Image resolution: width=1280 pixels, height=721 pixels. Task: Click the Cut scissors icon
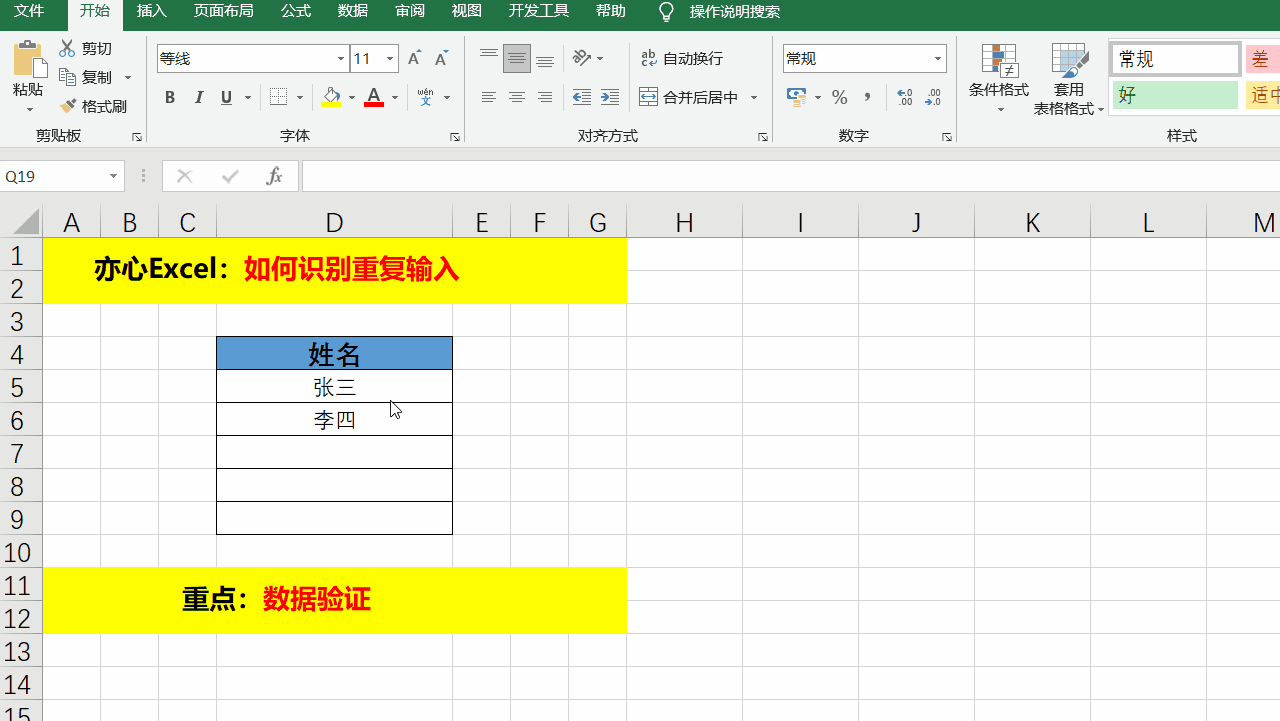pyautogui.click(x=68, y=48)
